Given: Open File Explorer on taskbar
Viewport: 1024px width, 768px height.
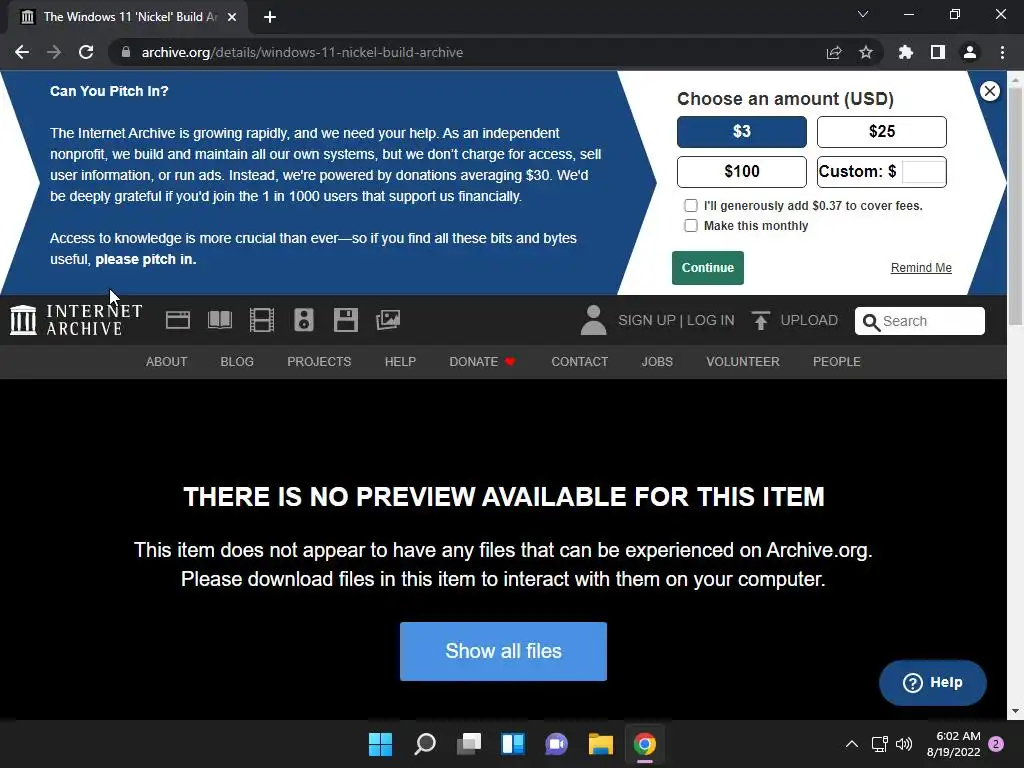Looking at the screenshot, I should point(600,744).
